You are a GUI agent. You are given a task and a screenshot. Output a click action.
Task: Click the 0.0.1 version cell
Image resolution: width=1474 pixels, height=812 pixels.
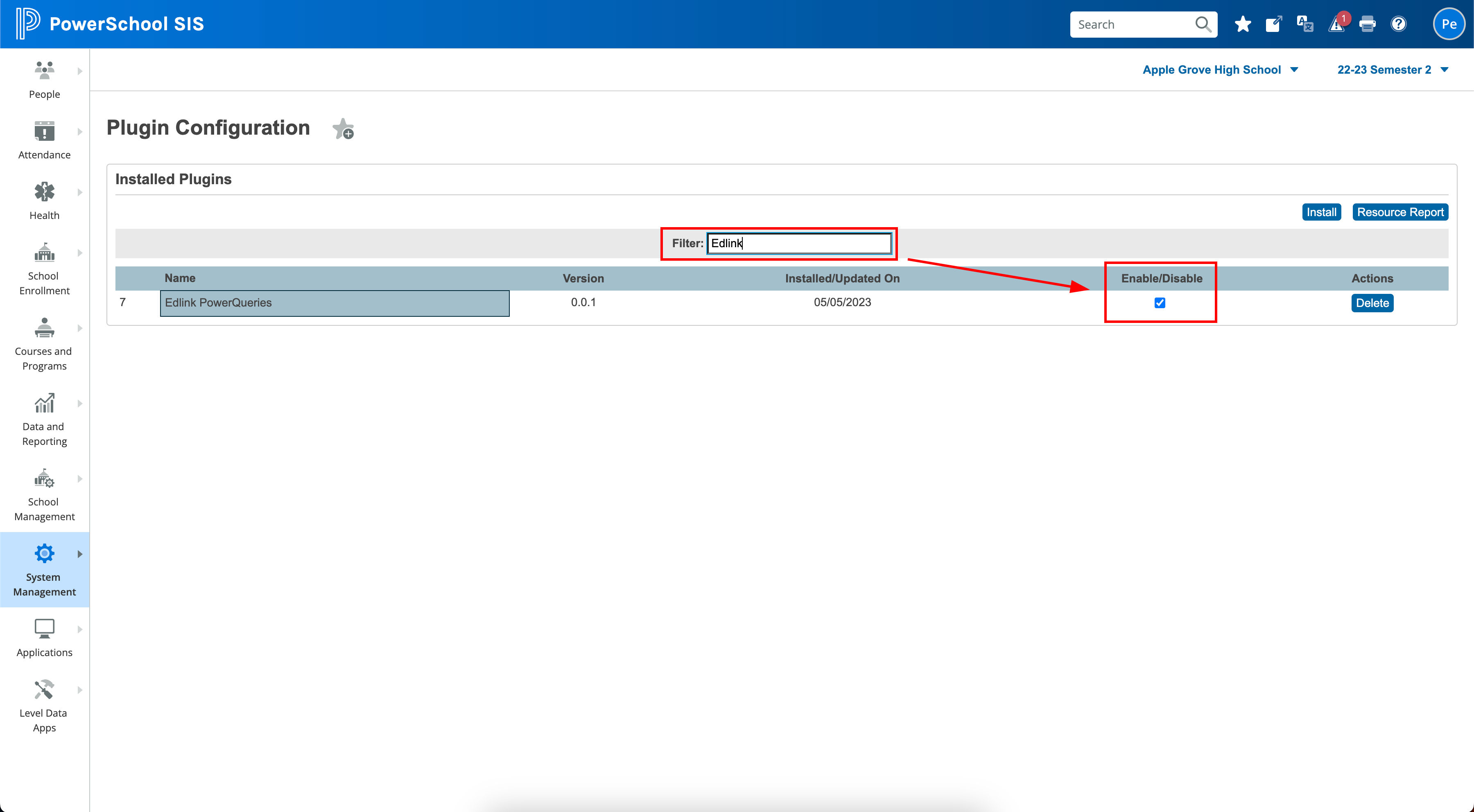click(583, 302)
